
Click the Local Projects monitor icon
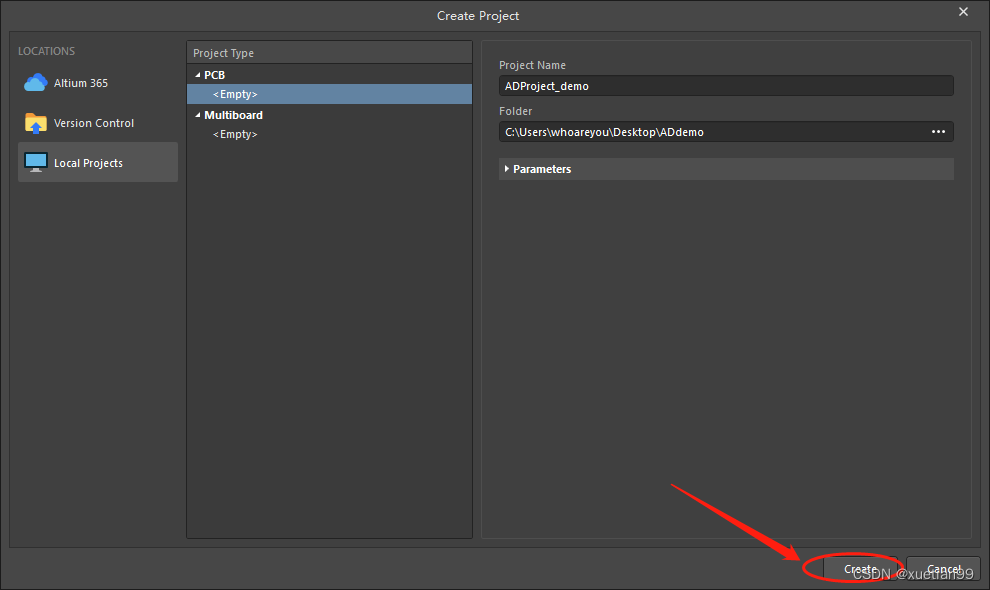(x=36, y=162)
